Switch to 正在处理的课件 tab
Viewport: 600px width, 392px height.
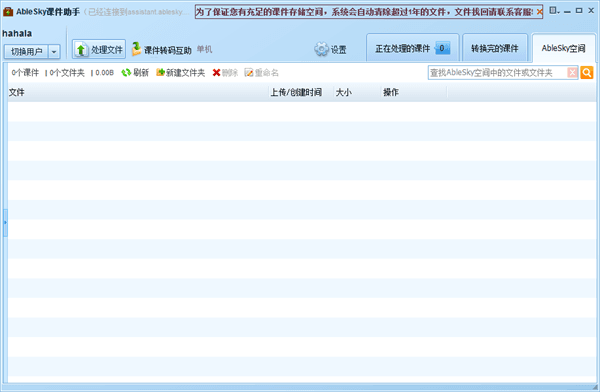[x=412, y=49]
